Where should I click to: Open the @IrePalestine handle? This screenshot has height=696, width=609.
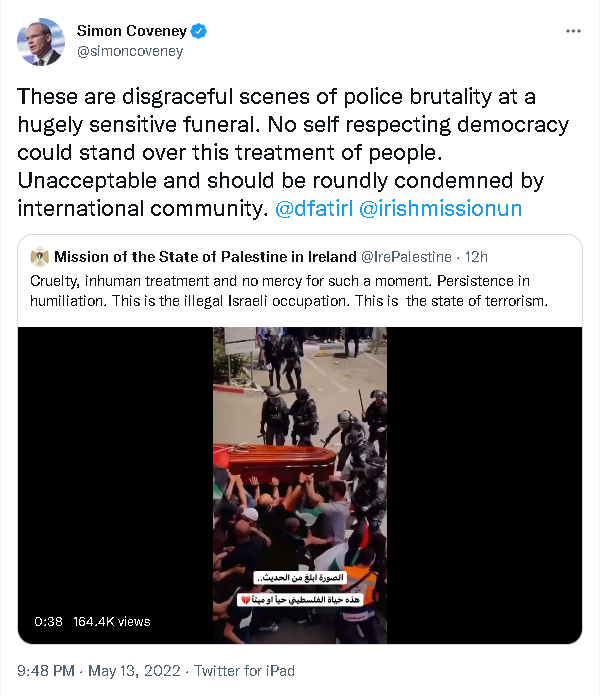407,257
